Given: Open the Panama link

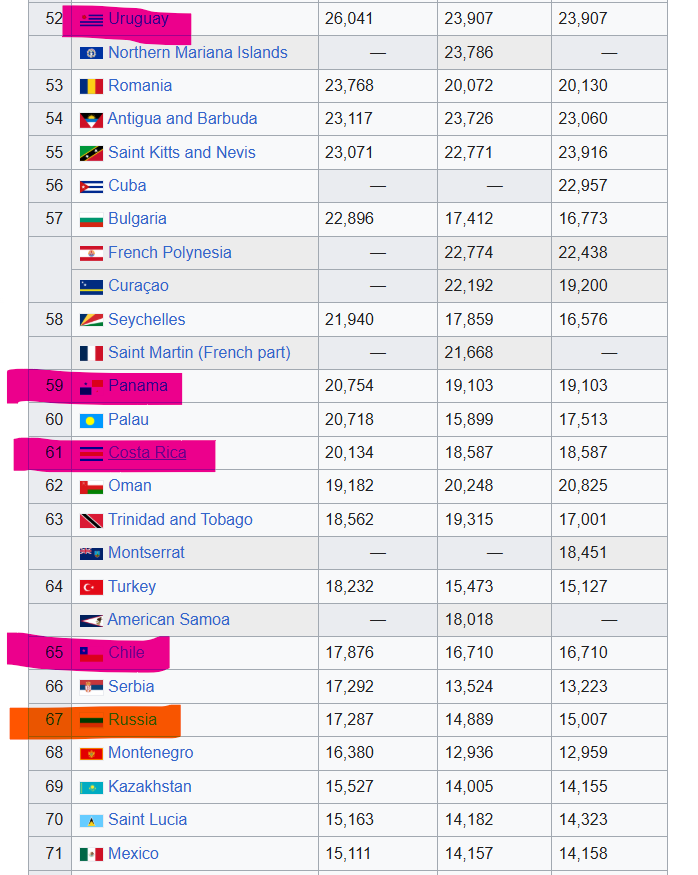Looking at the screenshot, I should [x=138, y=386].
